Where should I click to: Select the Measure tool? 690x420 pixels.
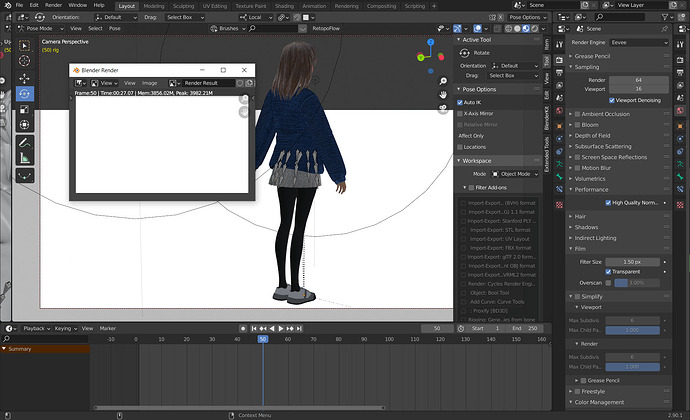(24, 158)
